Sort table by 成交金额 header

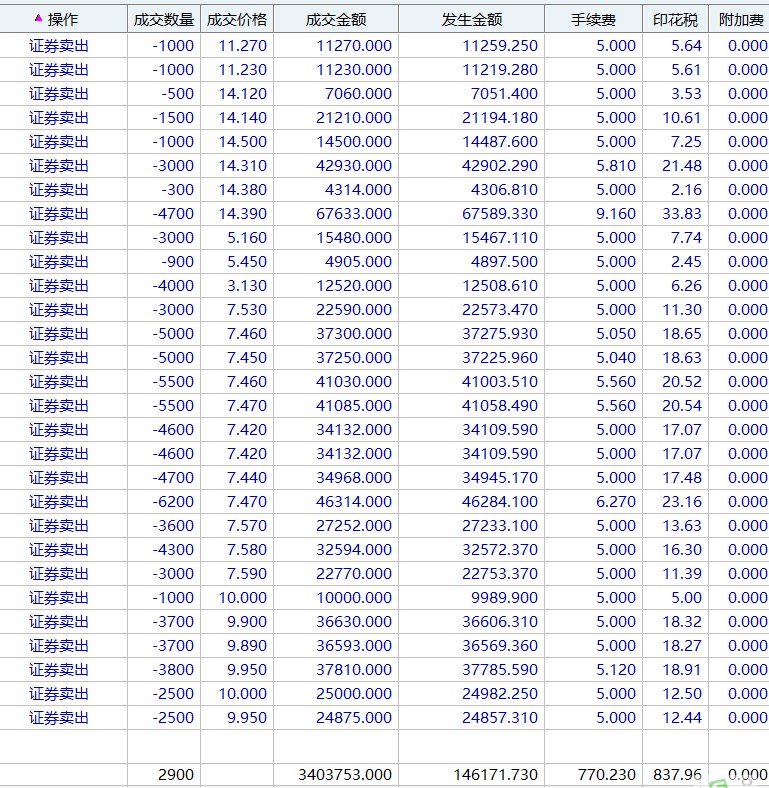[335, 19]
